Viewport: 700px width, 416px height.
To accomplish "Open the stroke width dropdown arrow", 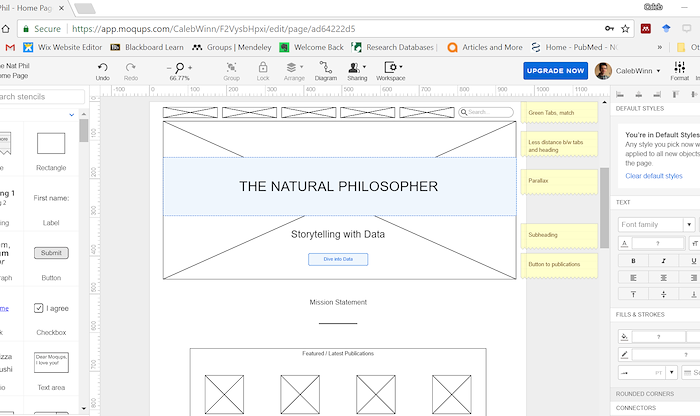I will (671, 372).
